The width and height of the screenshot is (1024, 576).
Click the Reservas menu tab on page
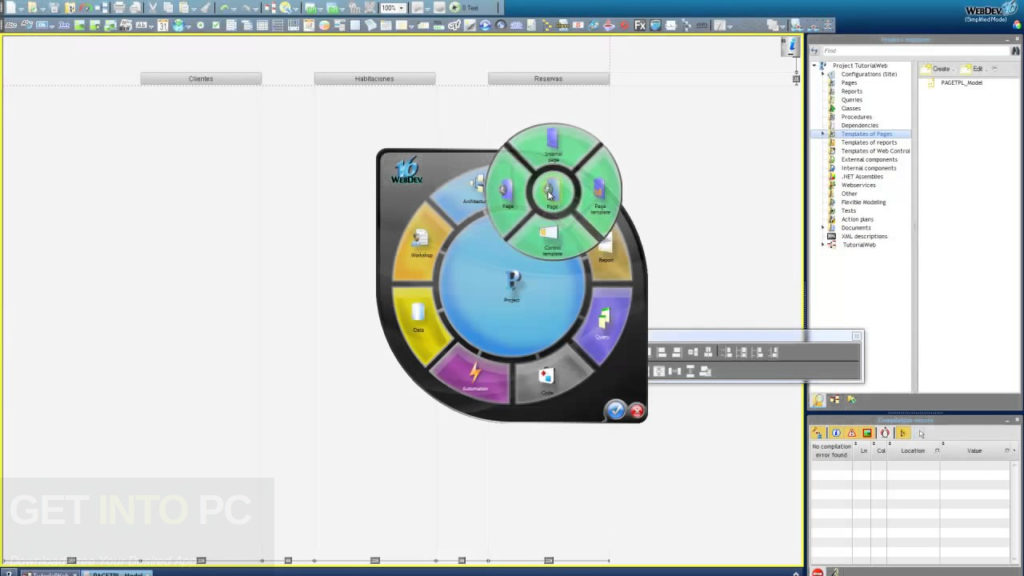pyautogui.click(x=548, y=78)
